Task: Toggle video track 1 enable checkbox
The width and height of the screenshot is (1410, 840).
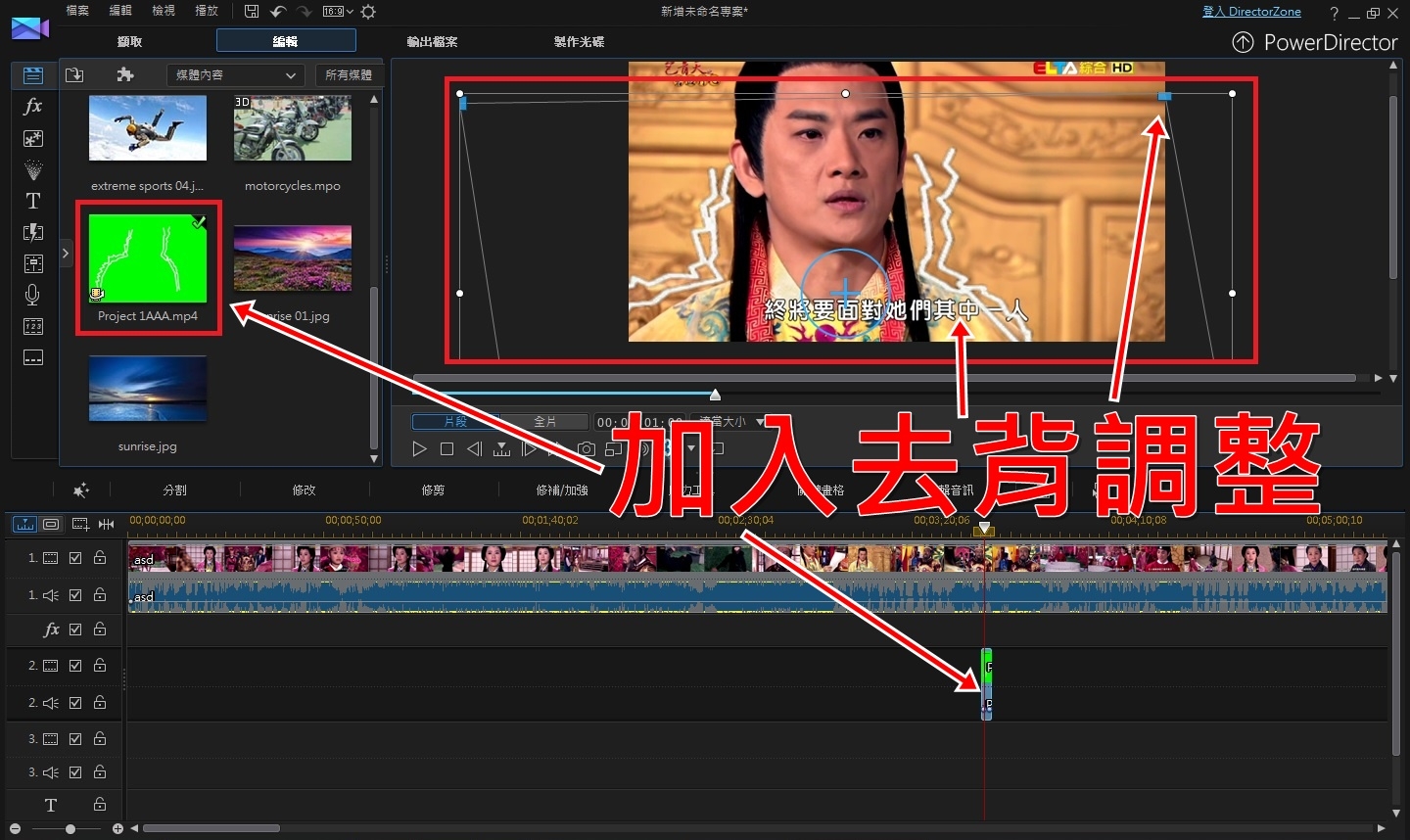Action: click(x=75, y=558)
